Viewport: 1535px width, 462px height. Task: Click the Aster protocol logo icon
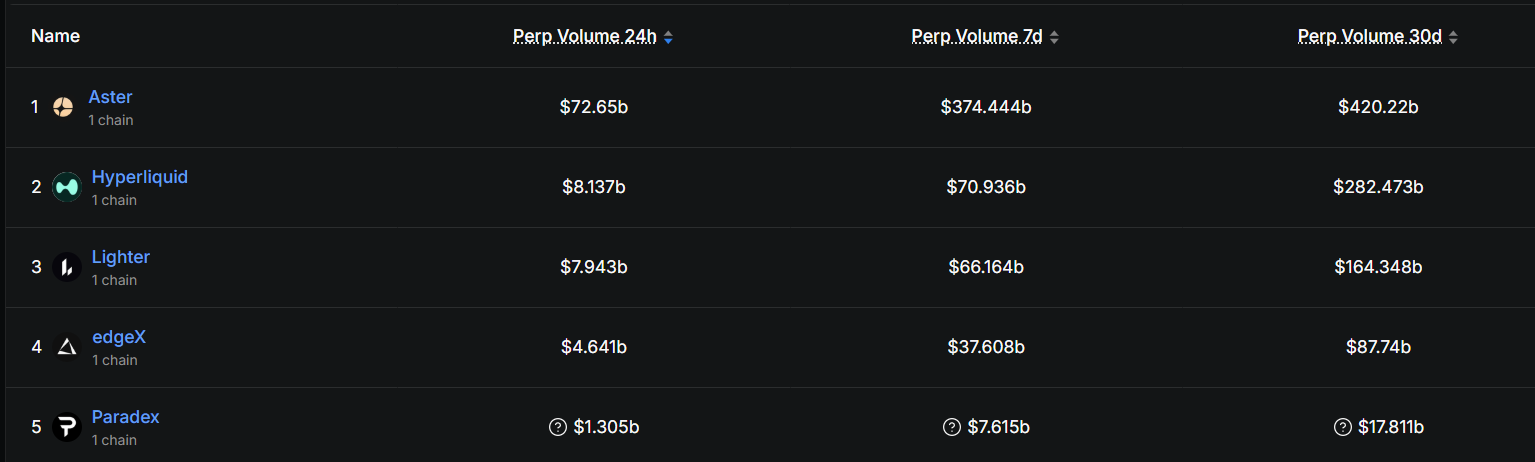[x=63, y=107]
